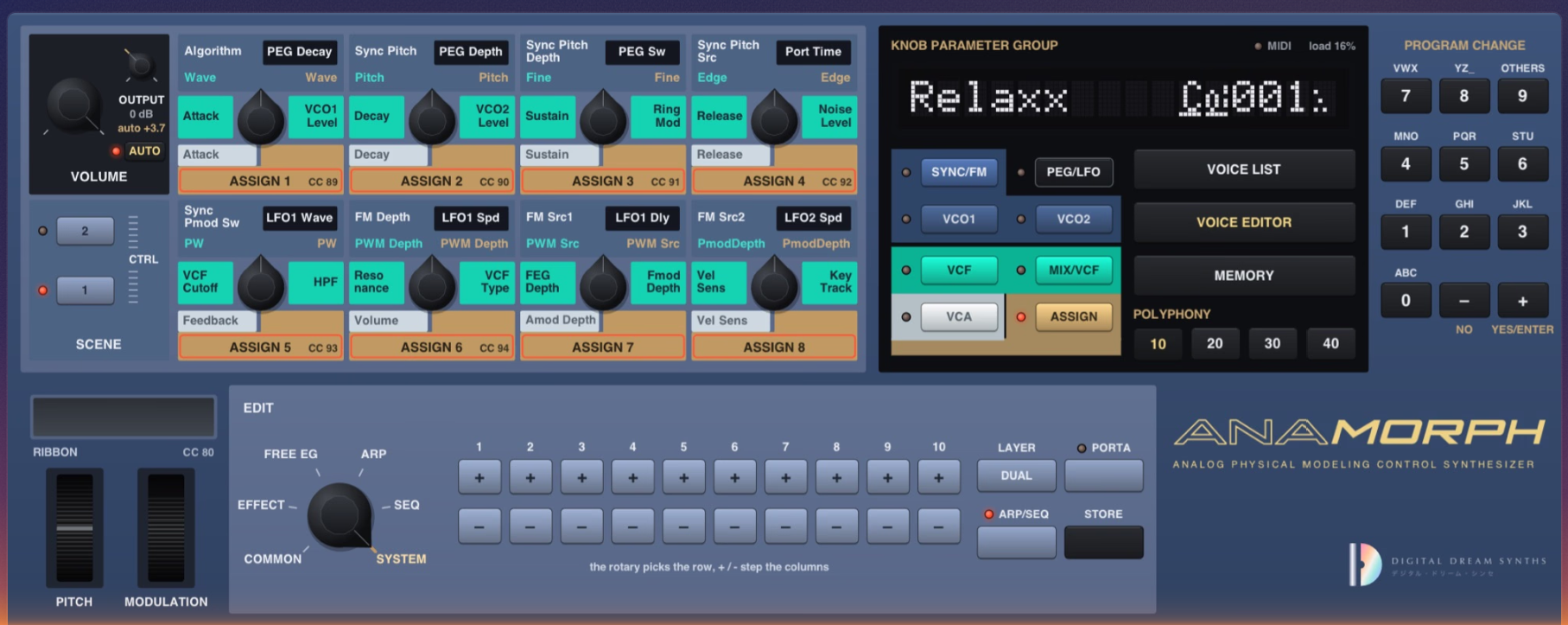1568x625 pixels.
Task: Click the Attack / VCO1 Level knob
Action: tap(260, 119)
